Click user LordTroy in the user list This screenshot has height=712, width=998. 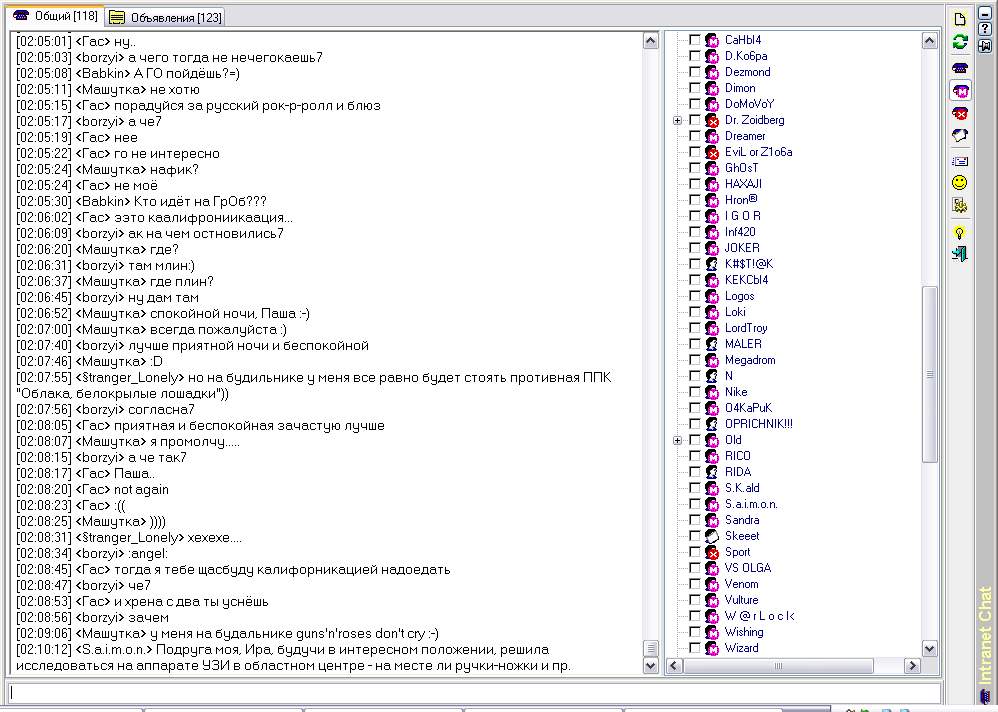(746, 328)
